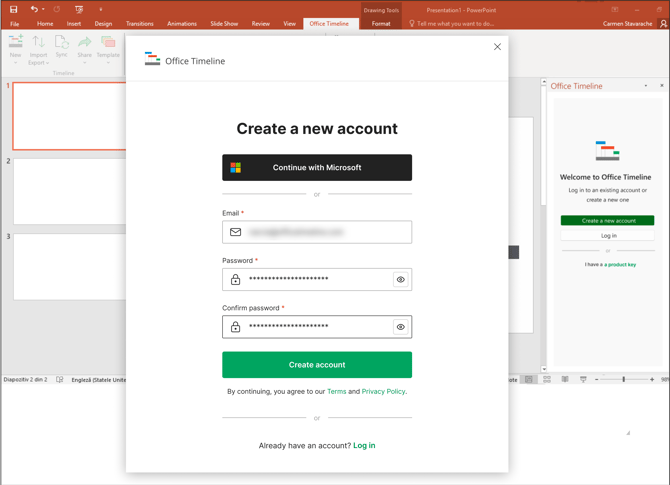The height and width of the screenshot is (485, 670).
Task: Switch to Slide Sorter view icon
Action: 547,380
